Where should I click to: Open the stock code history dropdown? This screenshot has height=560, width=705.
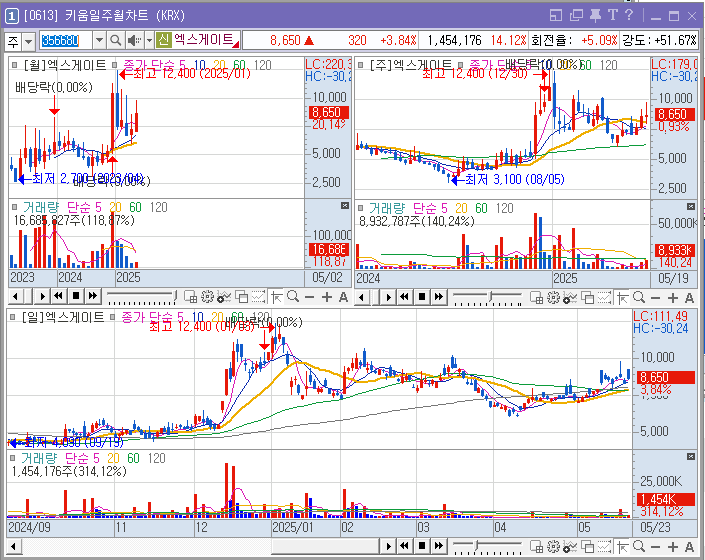point(99,40)
